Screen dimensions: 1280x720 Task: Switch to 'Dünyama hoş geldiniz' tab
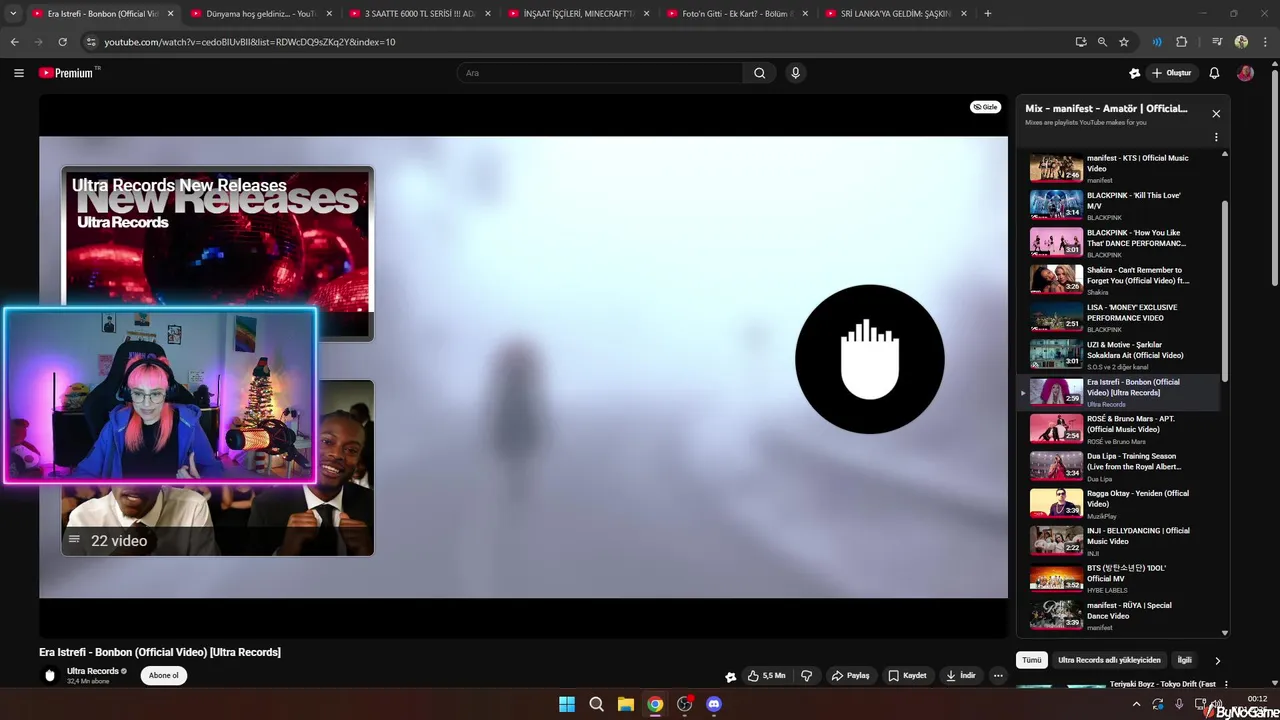[261, 13]
